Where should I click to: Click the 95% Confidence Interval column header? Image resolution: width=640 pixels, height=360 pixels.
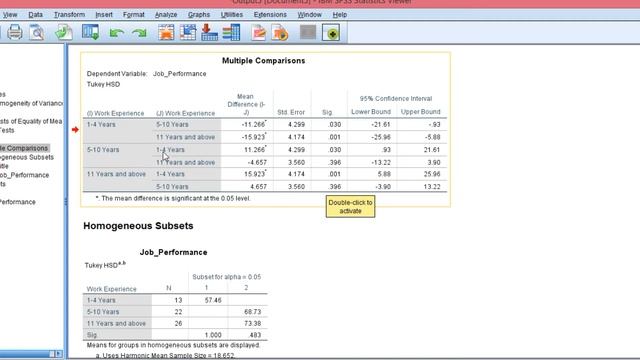396,99
